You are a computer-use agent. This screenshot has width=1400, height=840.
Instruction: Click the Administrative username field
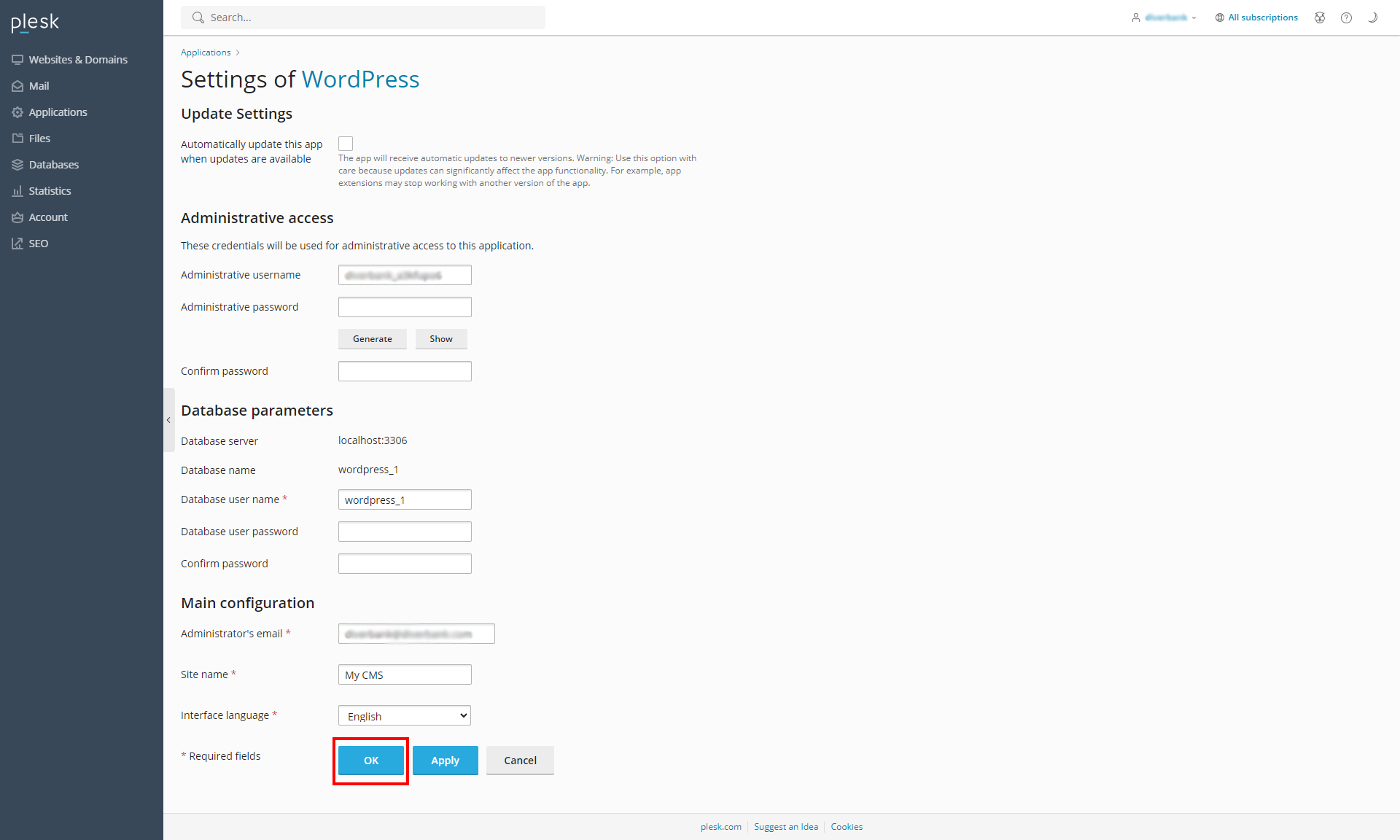[x=405, y=275]
